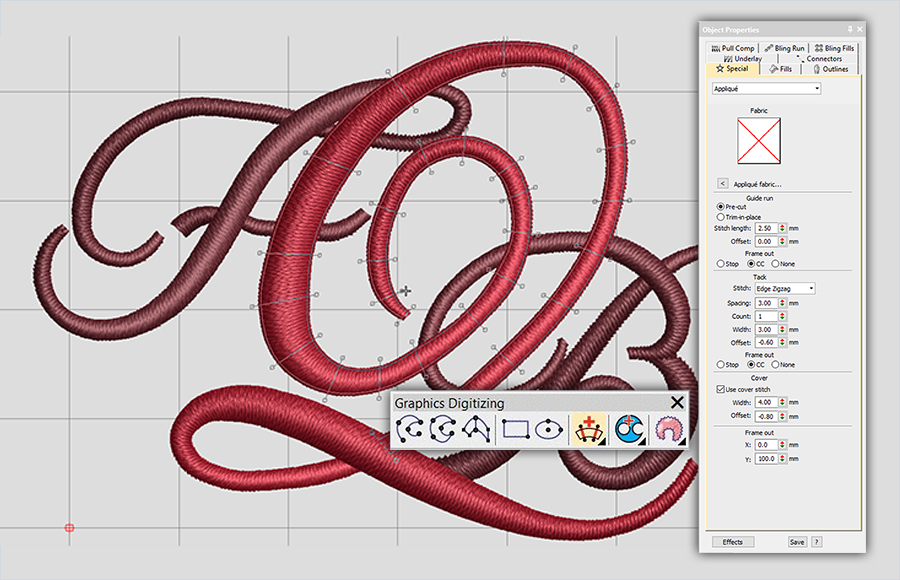
Task: Pick the Open Freehand curve tool
Action: (x=475, y=430)
